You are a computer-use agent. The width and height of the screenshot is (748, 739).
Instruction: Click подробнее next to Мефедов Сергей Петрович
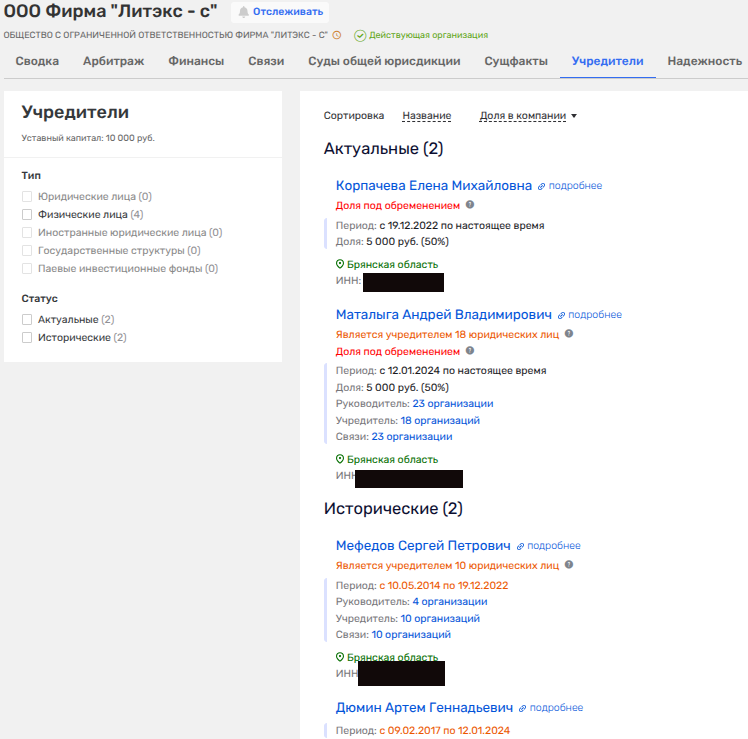(553, 546)
